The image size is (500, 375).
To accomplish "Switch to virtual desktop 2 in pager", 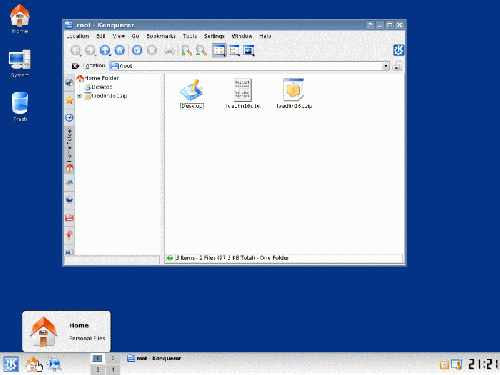I will [113, 358].
